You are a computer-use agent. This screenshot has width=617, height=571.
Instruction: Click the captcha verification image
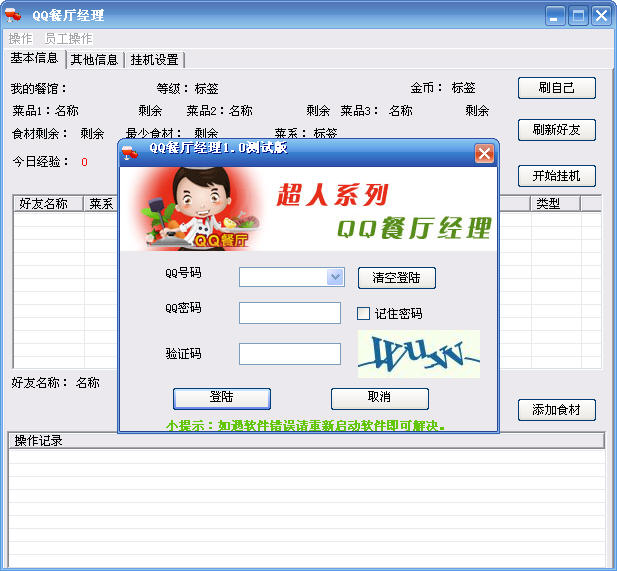tap(419, 354)
